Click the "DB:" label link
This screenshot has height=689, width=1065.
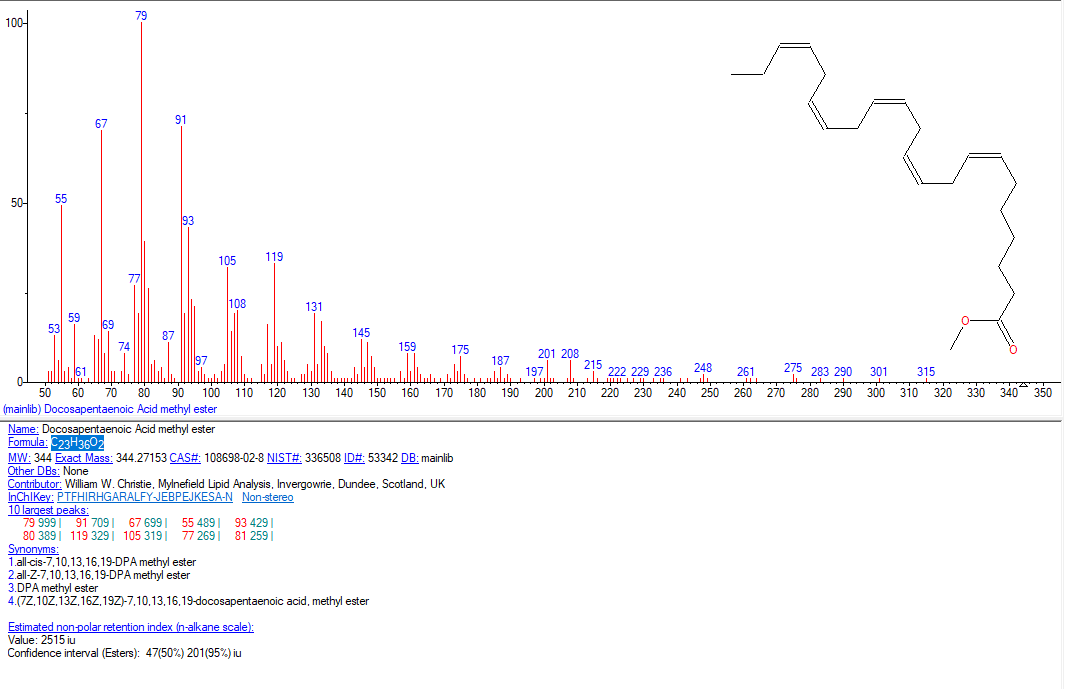(x=409, y=457)
